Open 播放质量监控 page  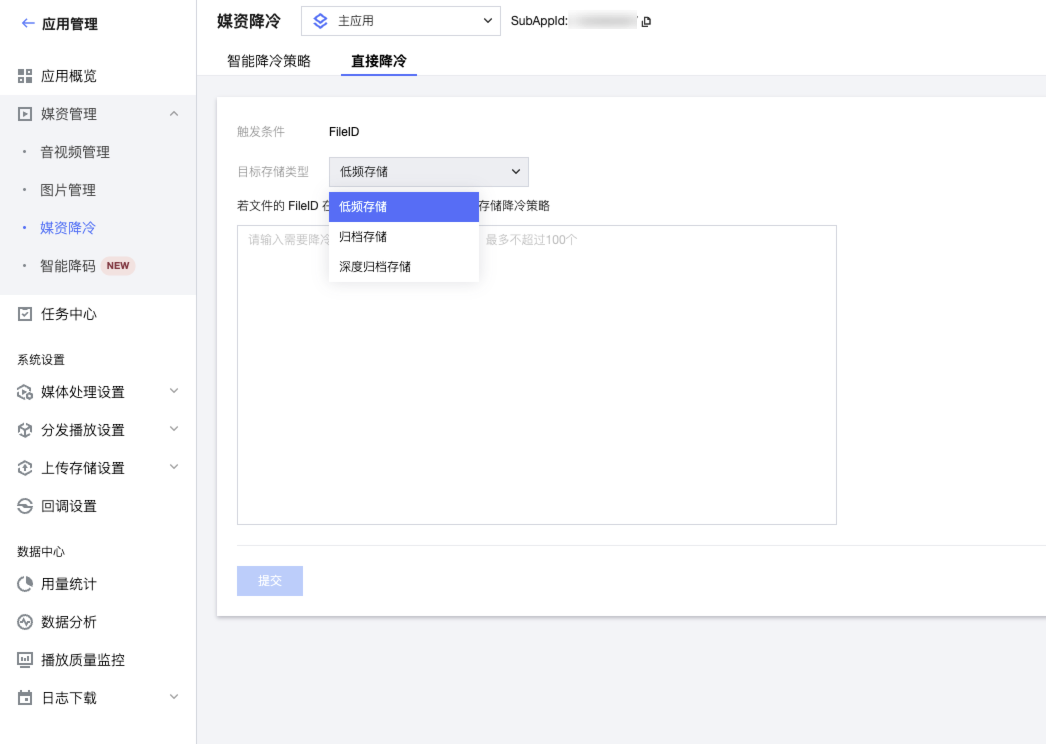83,661
